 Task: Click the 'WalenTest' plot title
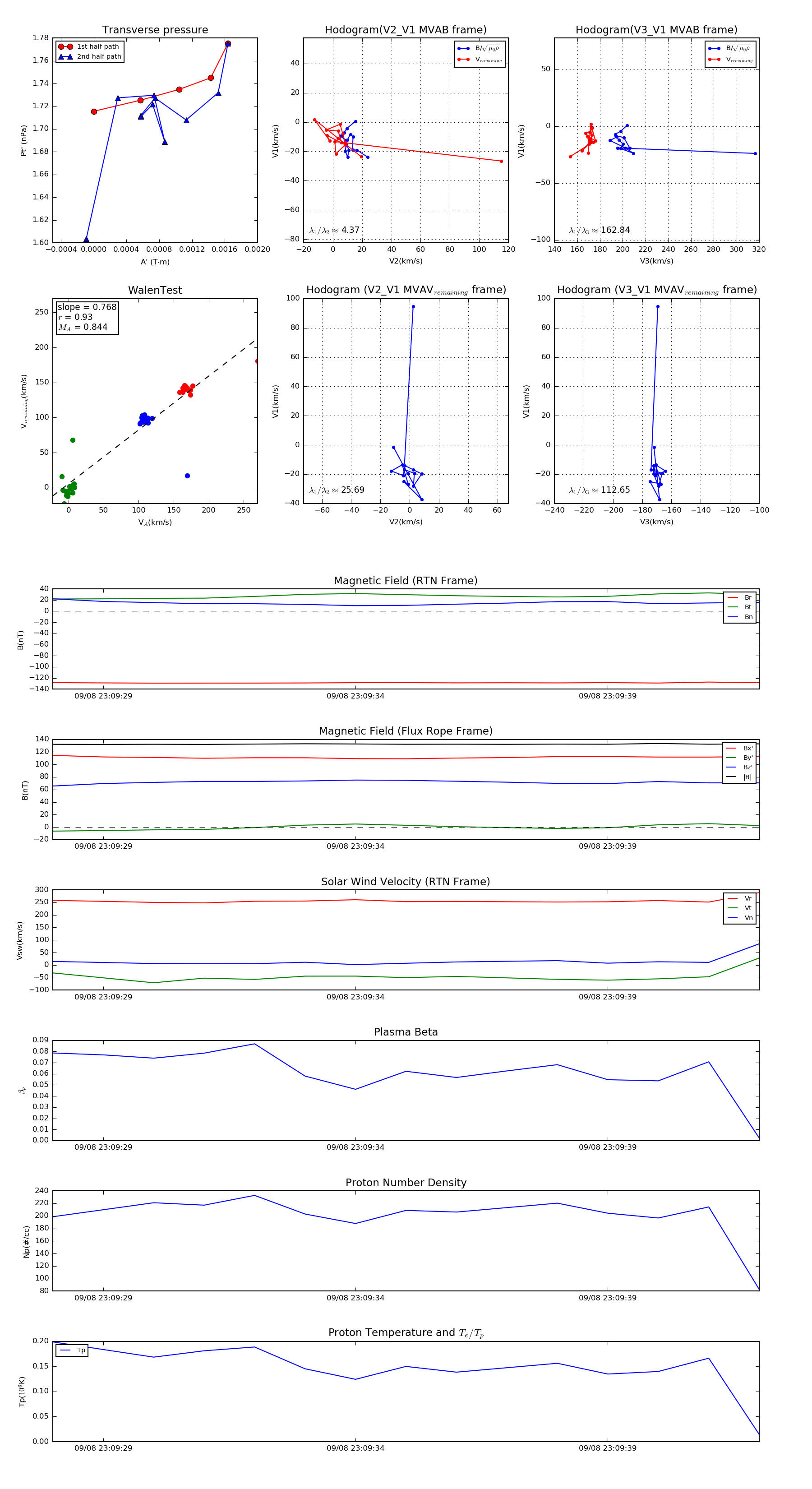pyautogui.click(x=155, y=290)
